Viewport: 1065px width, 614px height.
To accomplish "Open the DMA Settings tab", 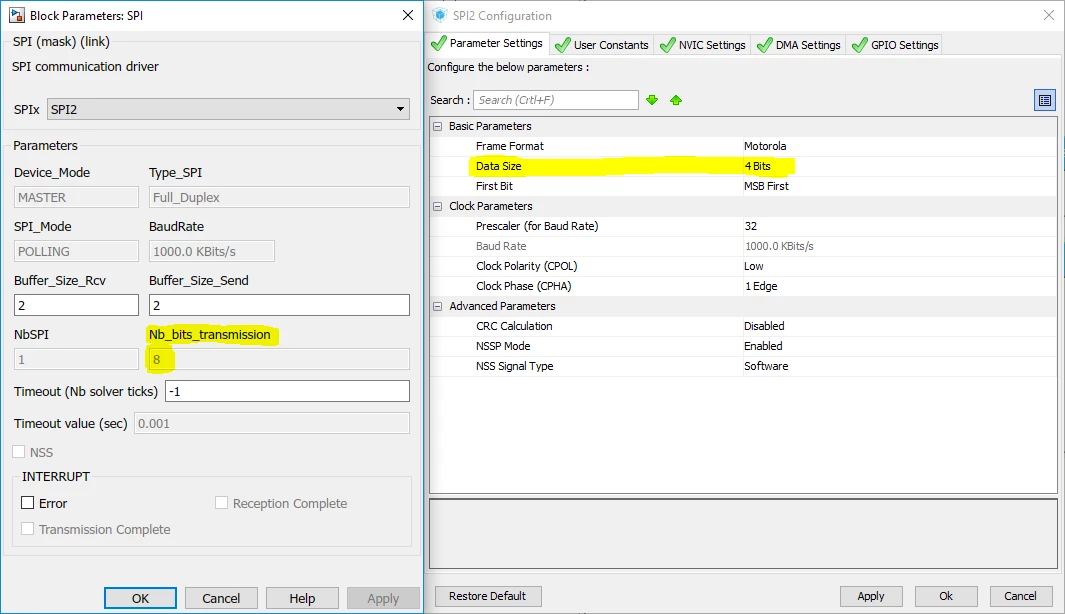I will click(x=799, y=45).
